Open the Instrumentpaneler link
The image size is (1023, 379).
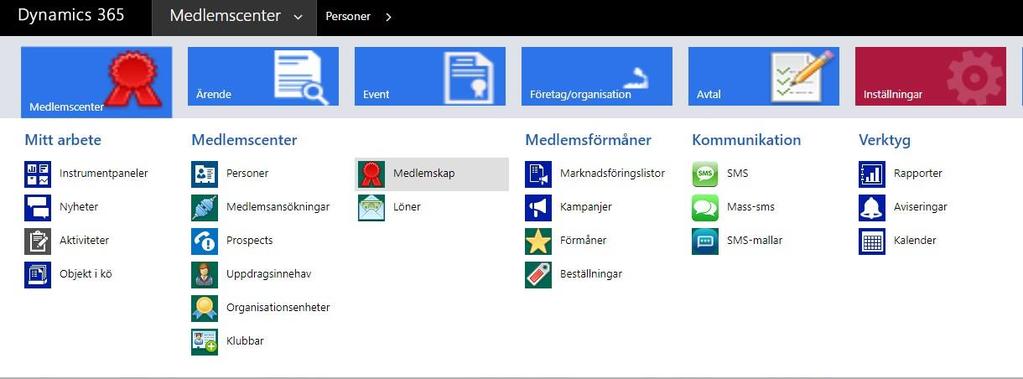pos(104,174)
